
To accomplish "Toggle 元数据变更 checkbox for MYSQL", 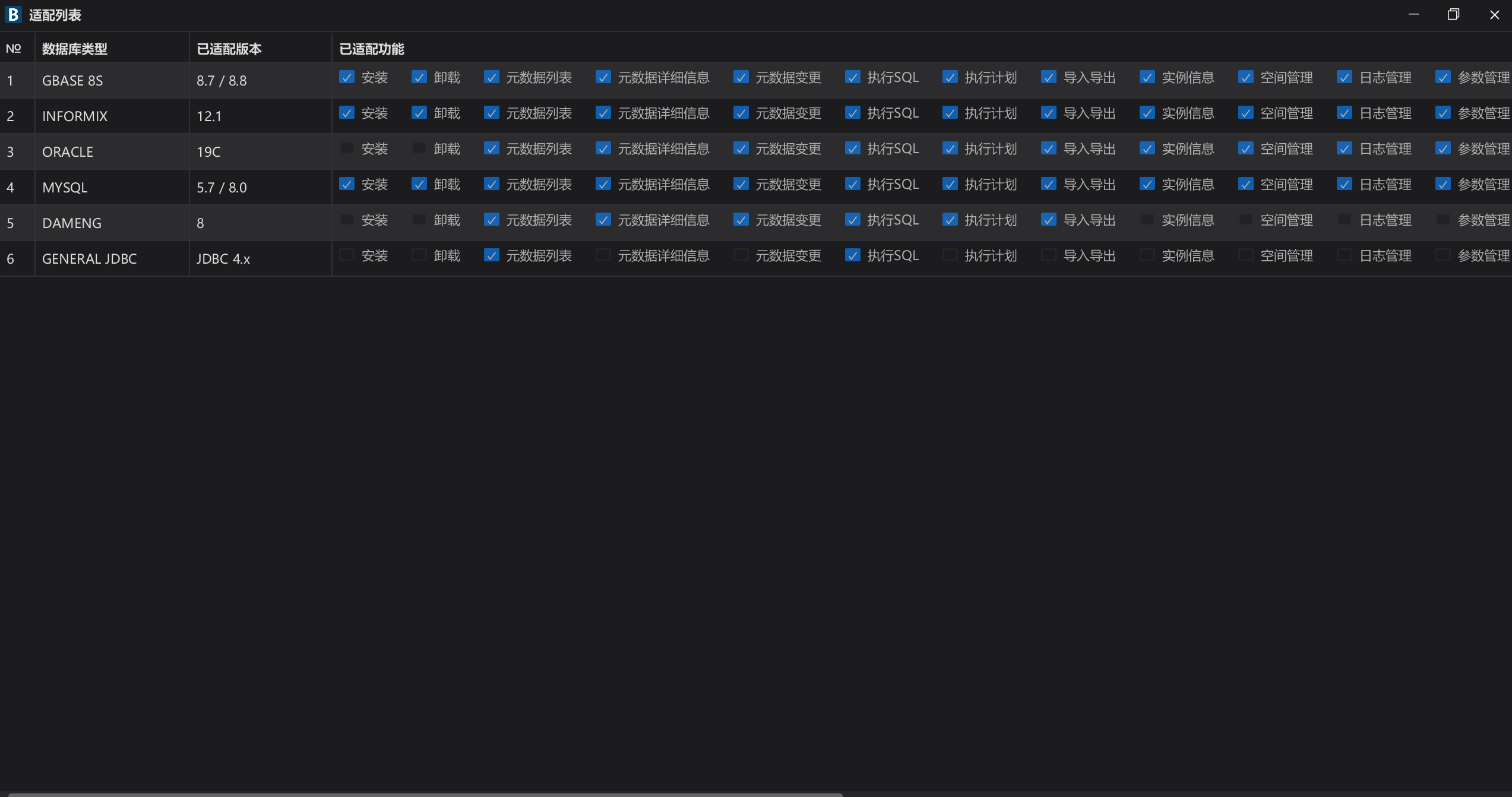I will (x=741, y=184).
